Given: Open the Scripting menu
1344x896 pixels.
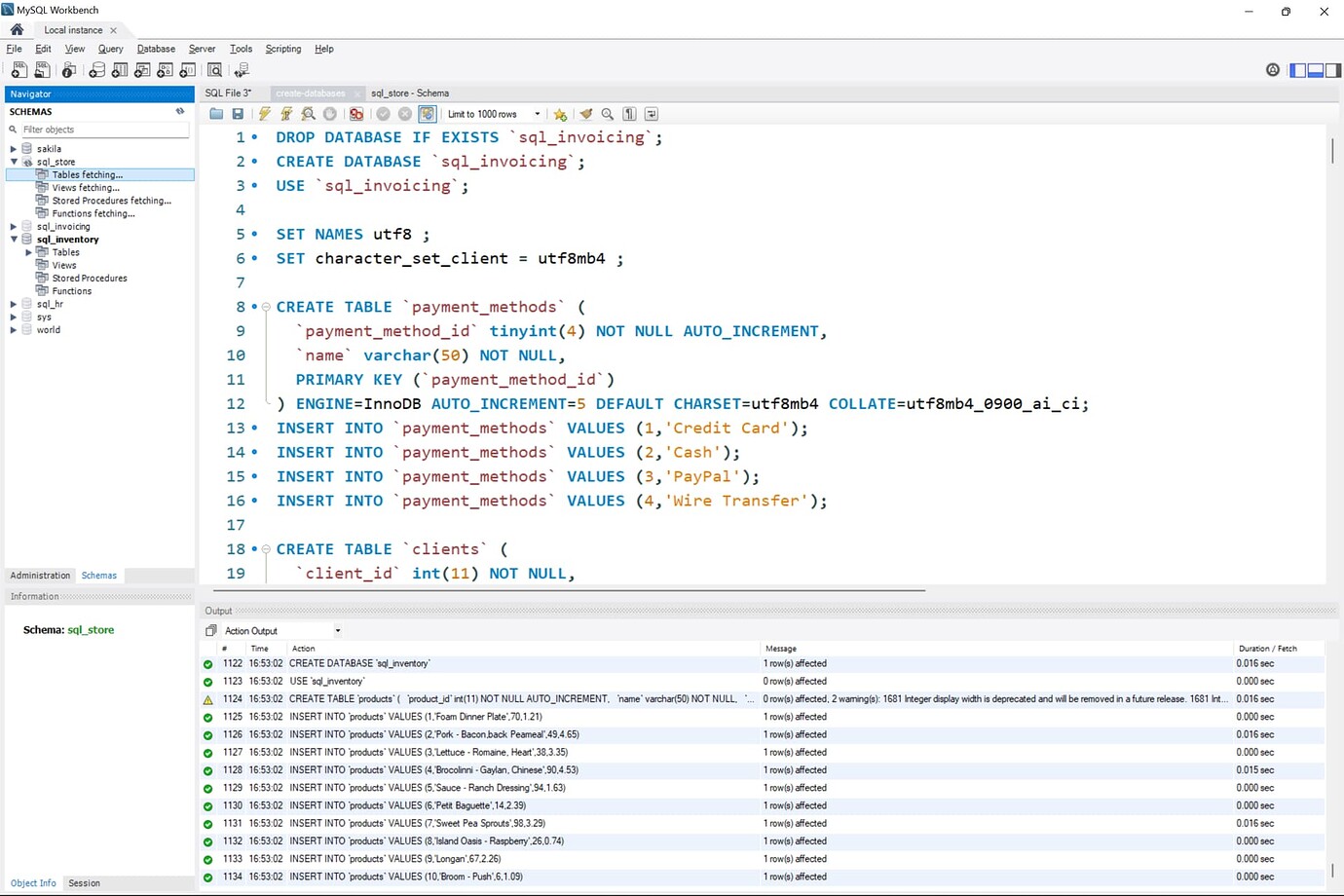Looking at the screenshot, I should 283,49.
